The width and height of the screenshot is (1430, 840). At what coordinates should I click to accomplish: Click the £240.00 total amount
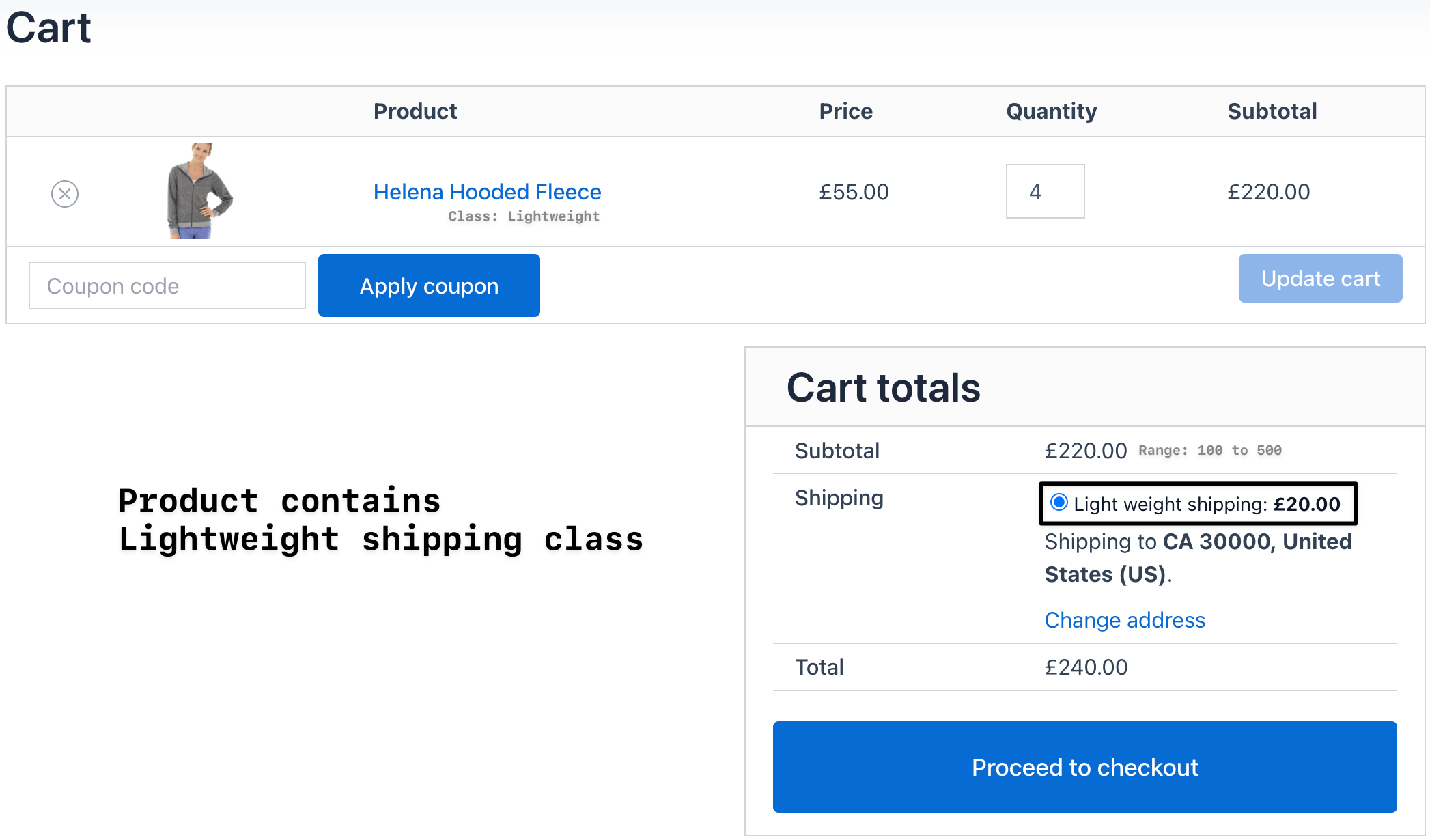tap(1086, 667)
